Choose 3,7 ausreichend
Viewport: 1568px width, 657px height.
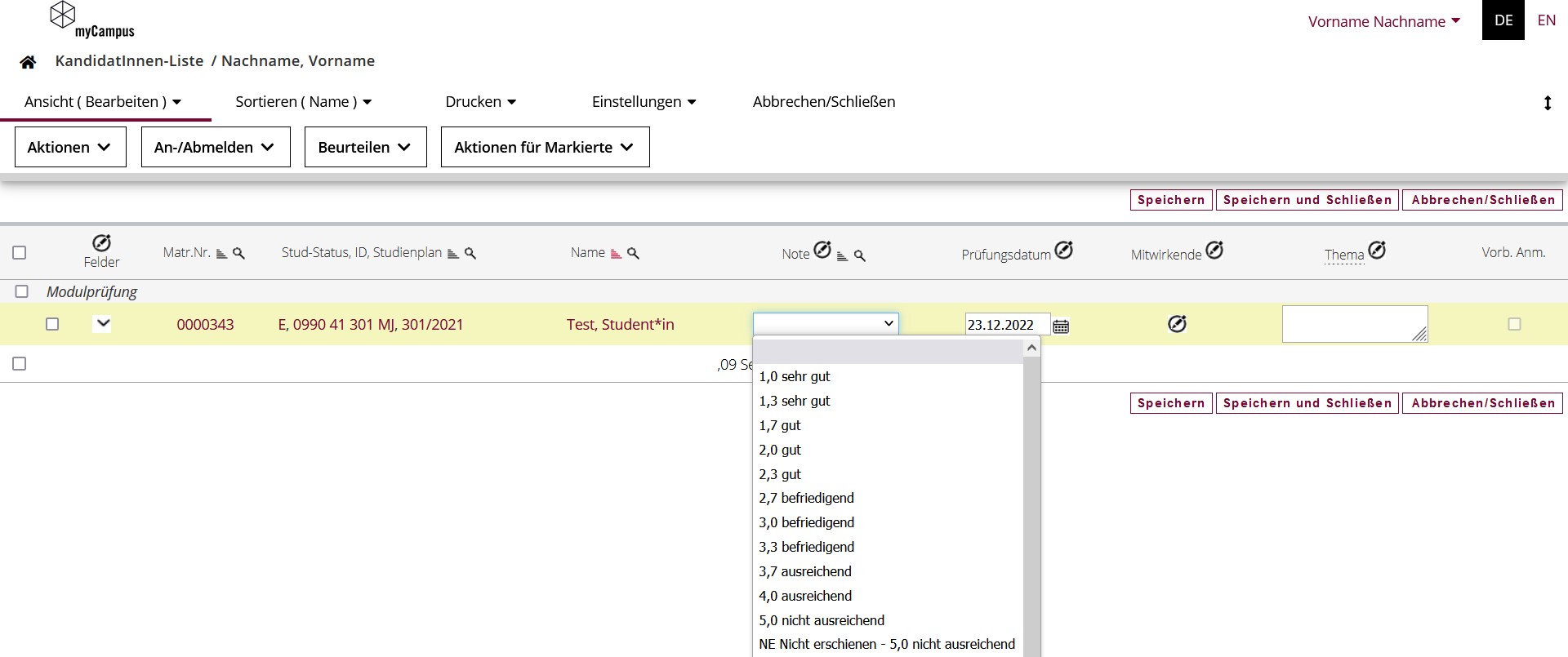(888, 571)
